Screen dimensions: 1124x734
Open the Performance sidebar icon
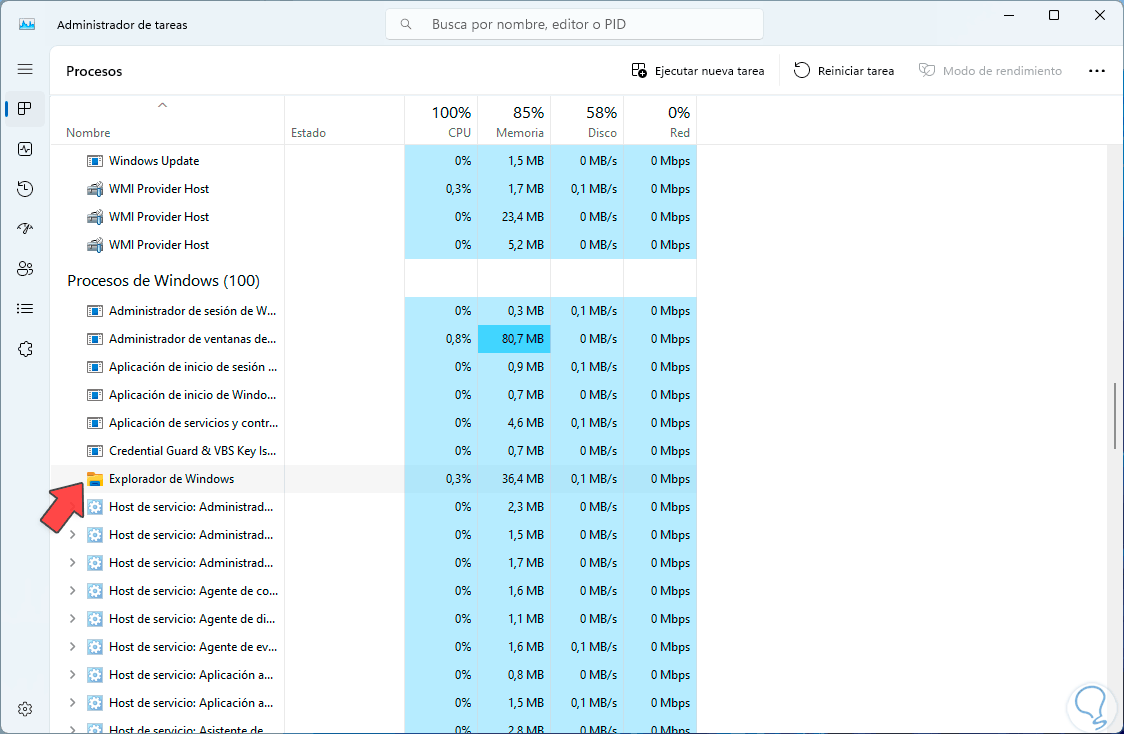click(x=25, y=149)
